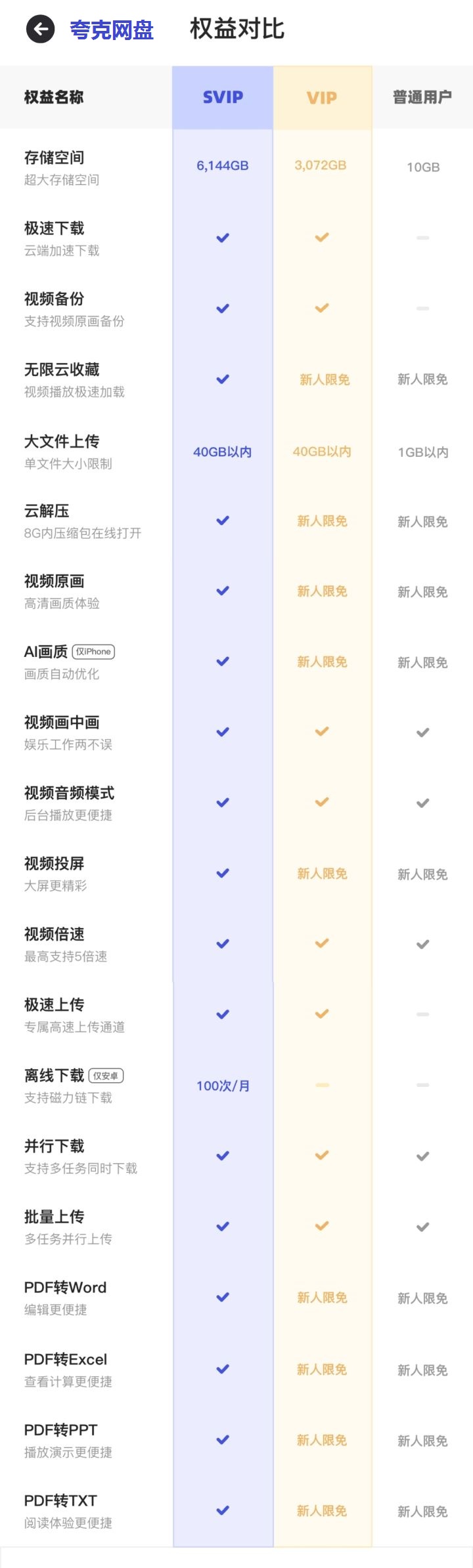473x1568 pixels.
Task: Click VIP 新人限免 for PDF转Word
Action: point(322,1298)
